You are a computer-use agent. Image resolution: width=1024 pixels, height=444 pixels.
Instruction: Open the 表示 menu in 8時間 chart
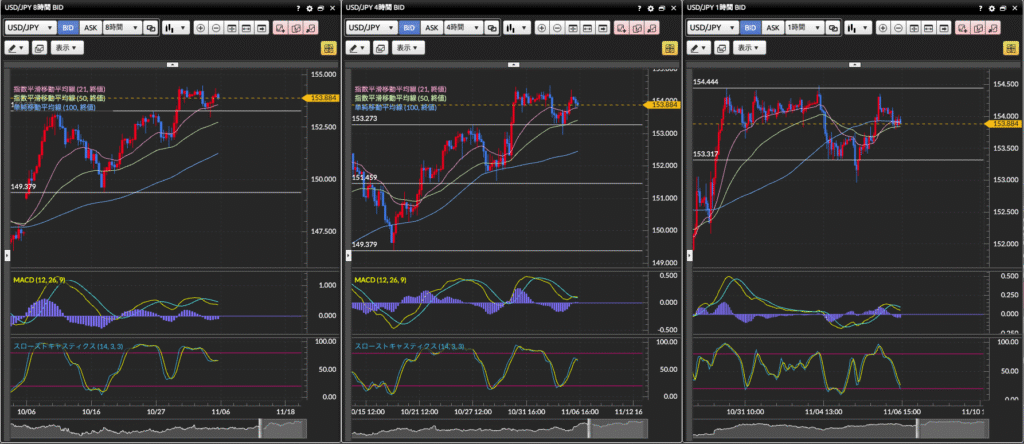67,48
